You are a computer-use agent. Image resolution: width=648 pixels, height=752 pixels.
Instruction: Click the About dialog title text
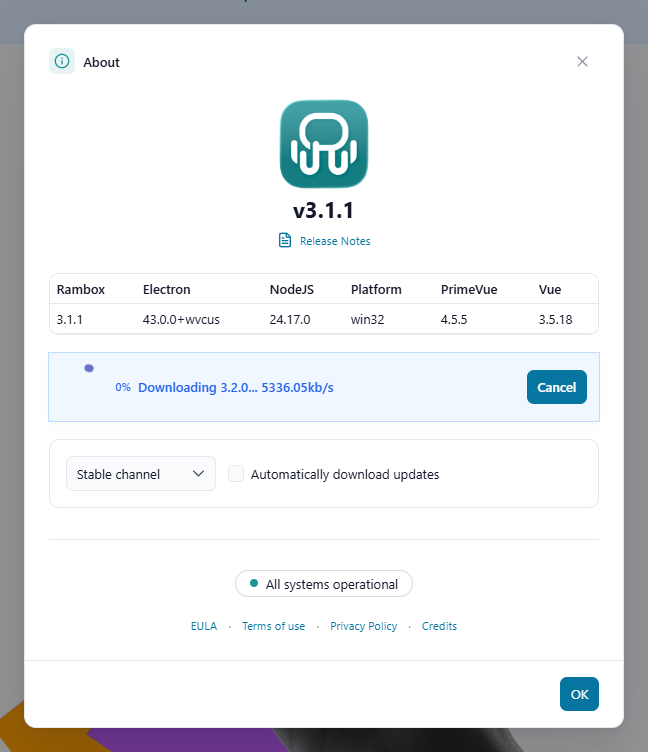pos(101,62)
